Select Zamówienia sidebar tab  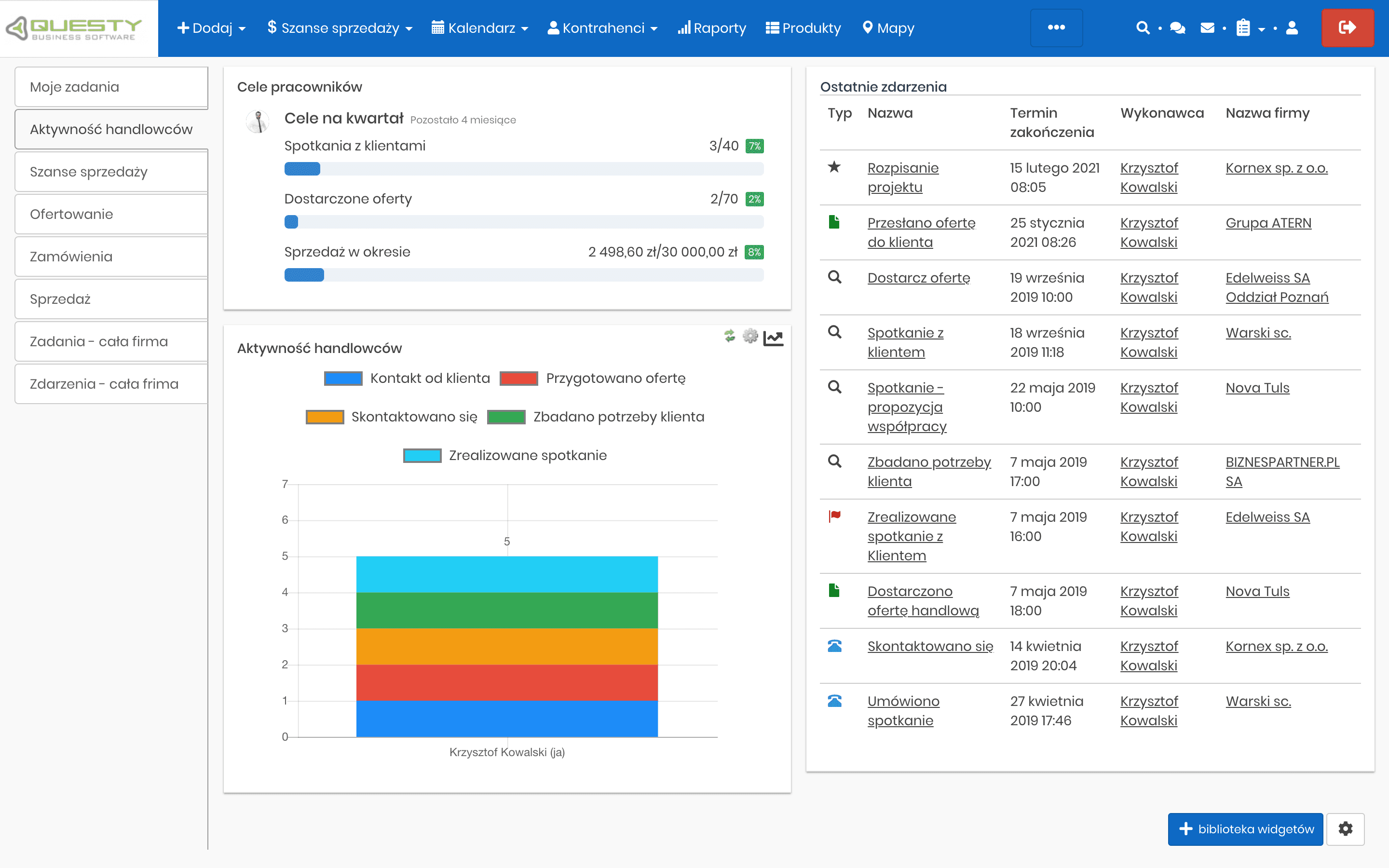click(111, 257)
